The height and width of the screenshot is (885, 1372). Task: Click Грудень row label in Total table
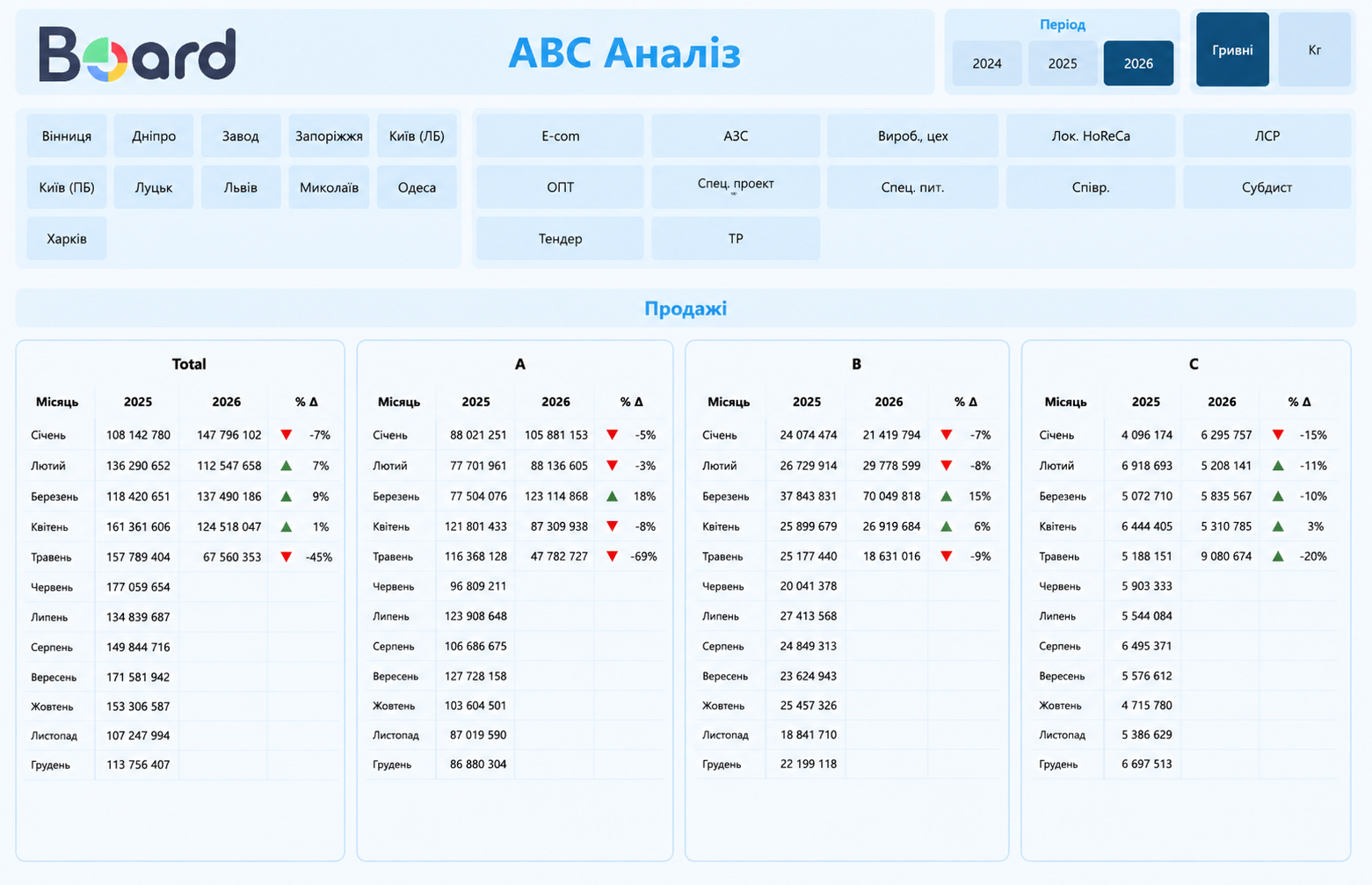(50, 765)
